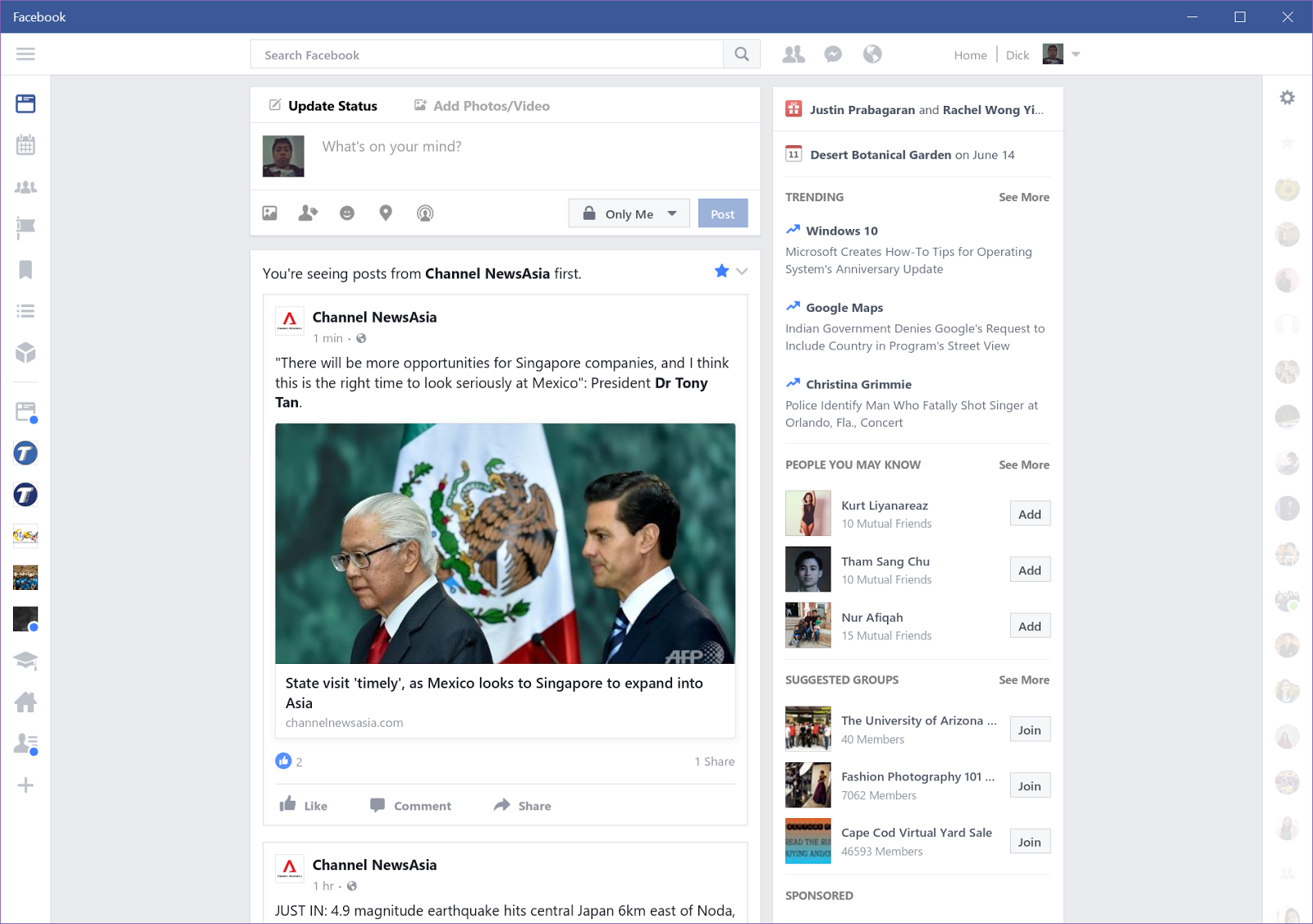Image resolution: width=1313 pixels, height=924 pixels.
Task: Click the Post button
Action: [723, 213]
